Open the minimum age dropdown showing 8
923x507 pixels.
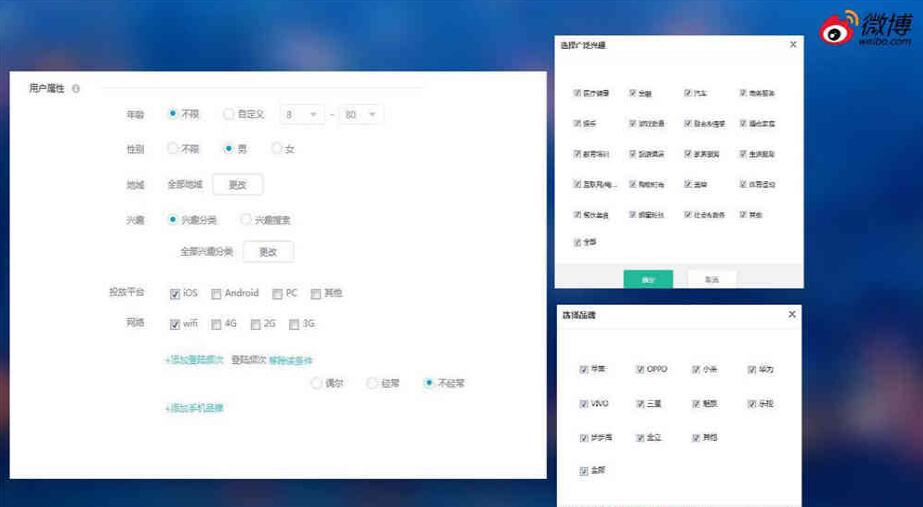click(x=301, y=114)
